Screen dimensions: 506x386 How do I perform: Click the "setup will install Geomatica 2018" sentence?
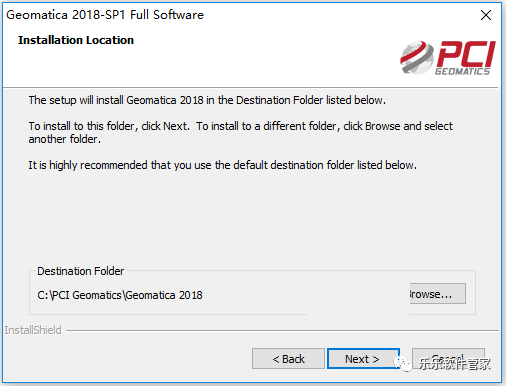[207, 100]
